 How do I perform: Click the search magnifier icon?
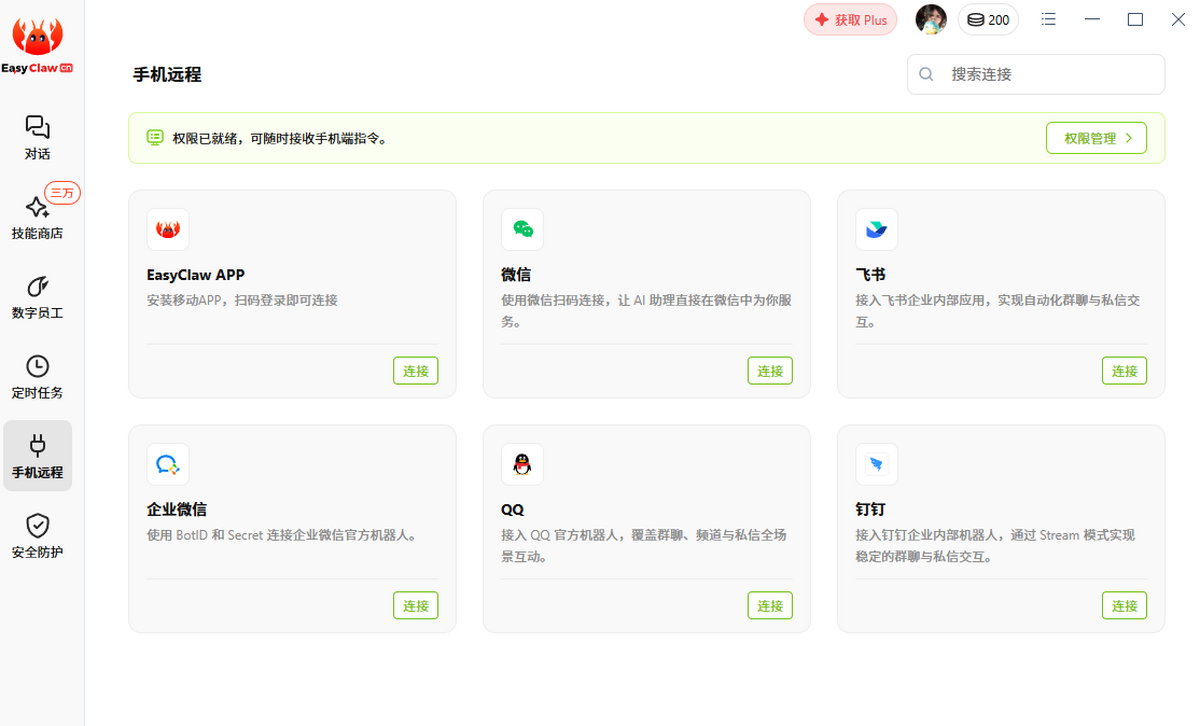[x=926, y=74]
